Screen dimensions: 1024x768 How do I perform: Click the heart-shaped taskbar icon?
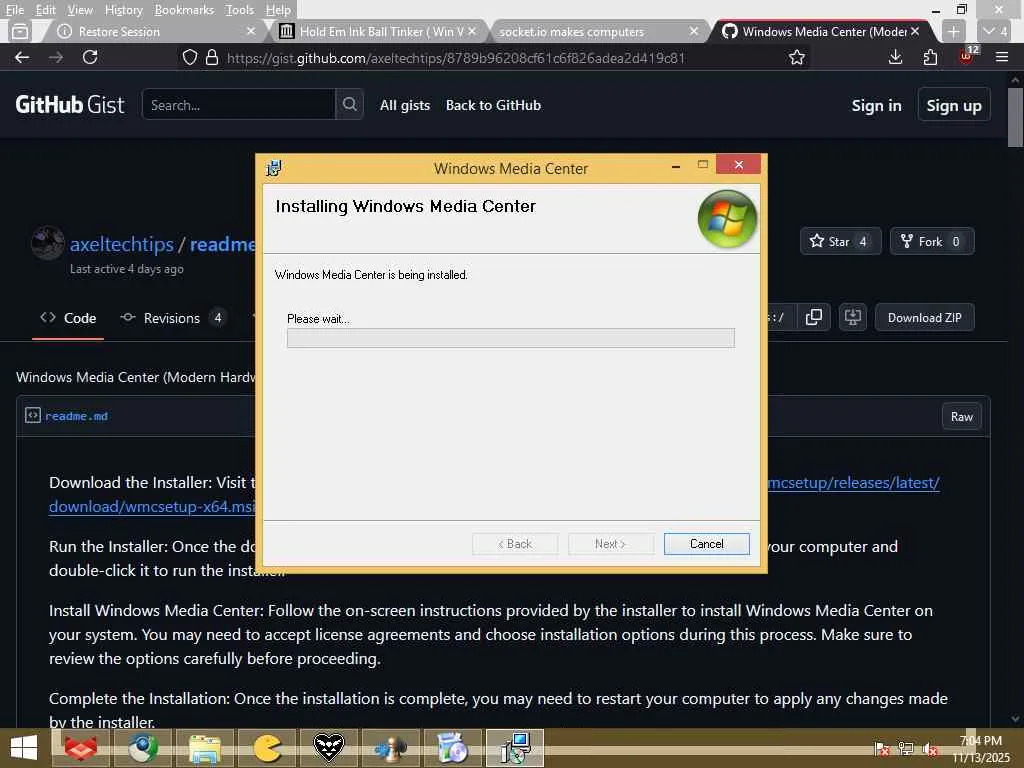(328, 748)
